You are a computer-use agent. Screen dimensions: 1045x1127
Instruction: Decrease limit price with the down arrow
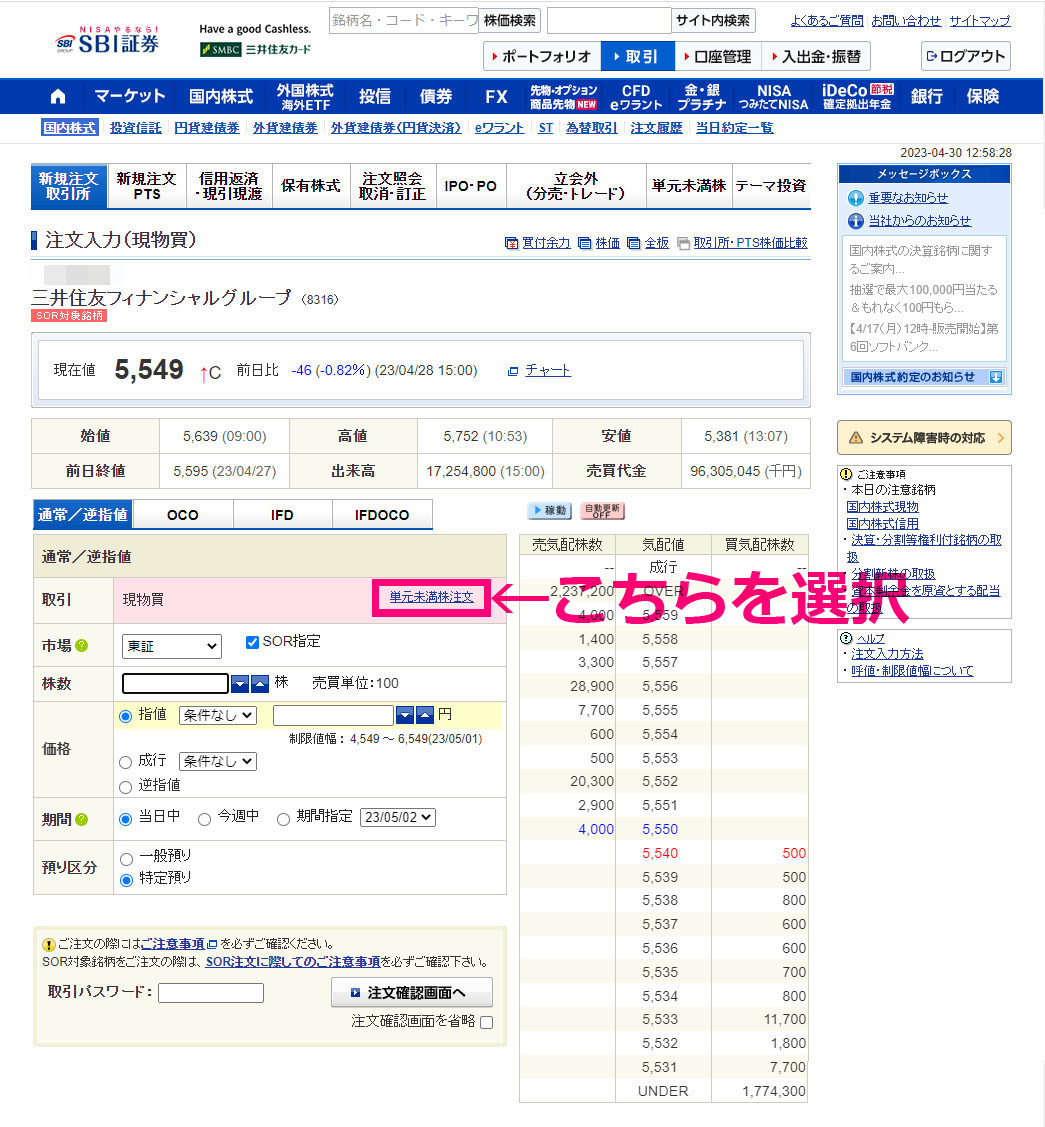405,715
